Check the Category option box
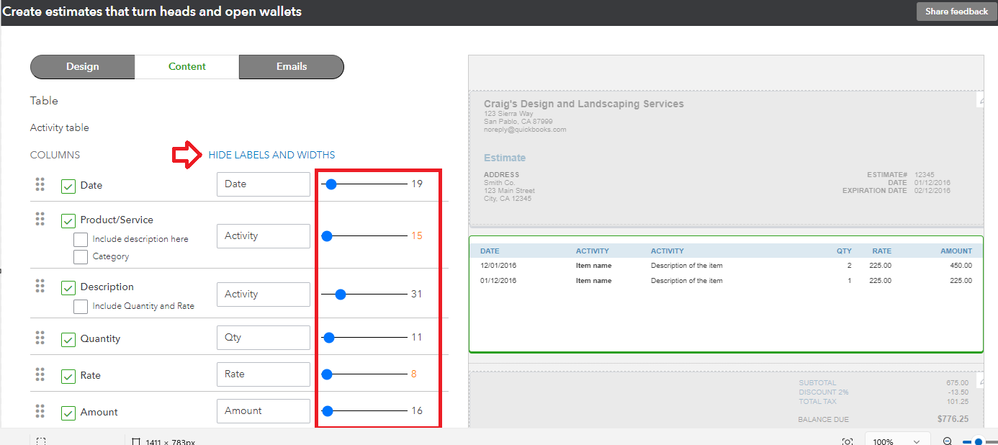 coord(81,256)
